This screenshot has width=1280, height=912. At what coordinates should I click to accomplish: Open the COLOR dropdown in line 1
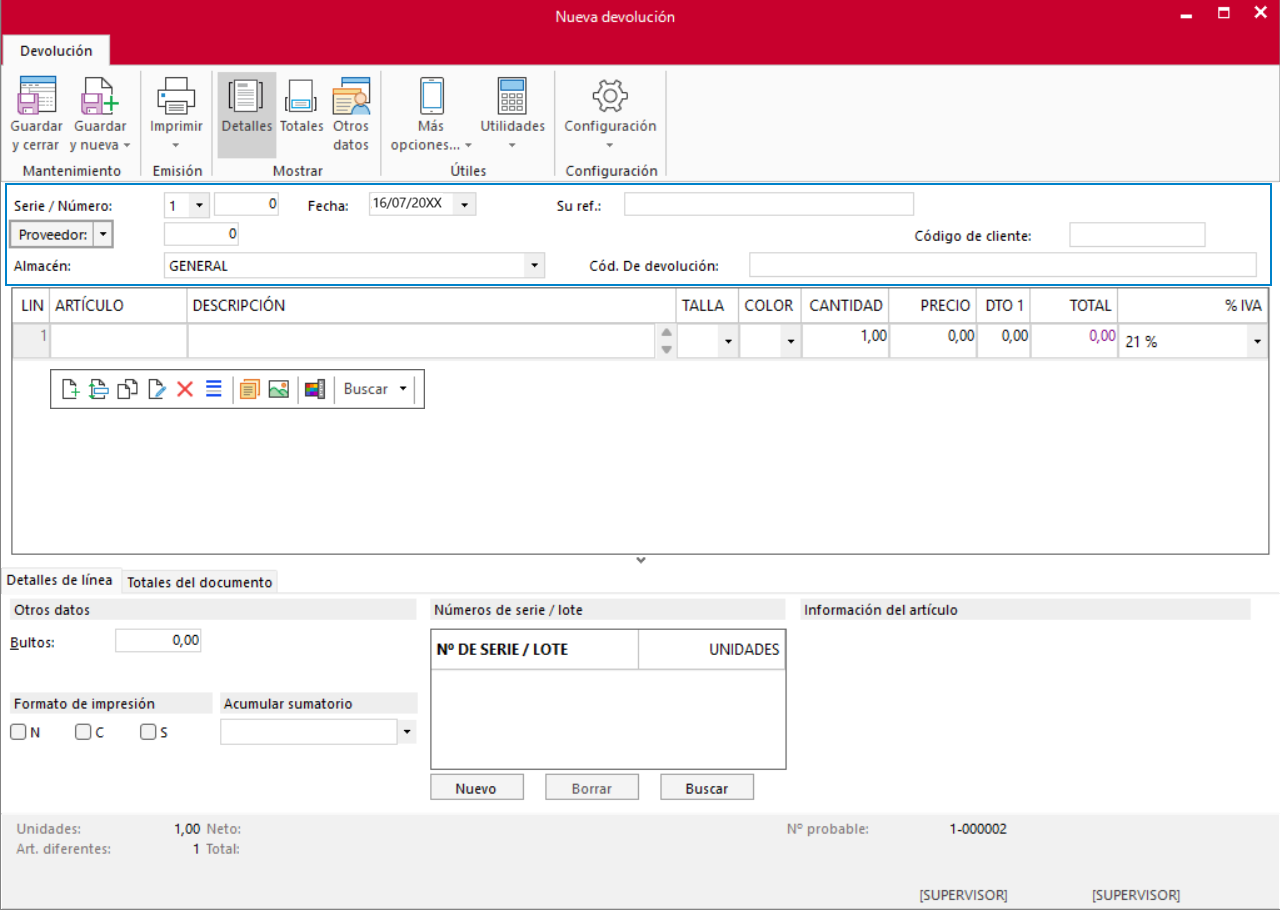click(x=791, y=341)
